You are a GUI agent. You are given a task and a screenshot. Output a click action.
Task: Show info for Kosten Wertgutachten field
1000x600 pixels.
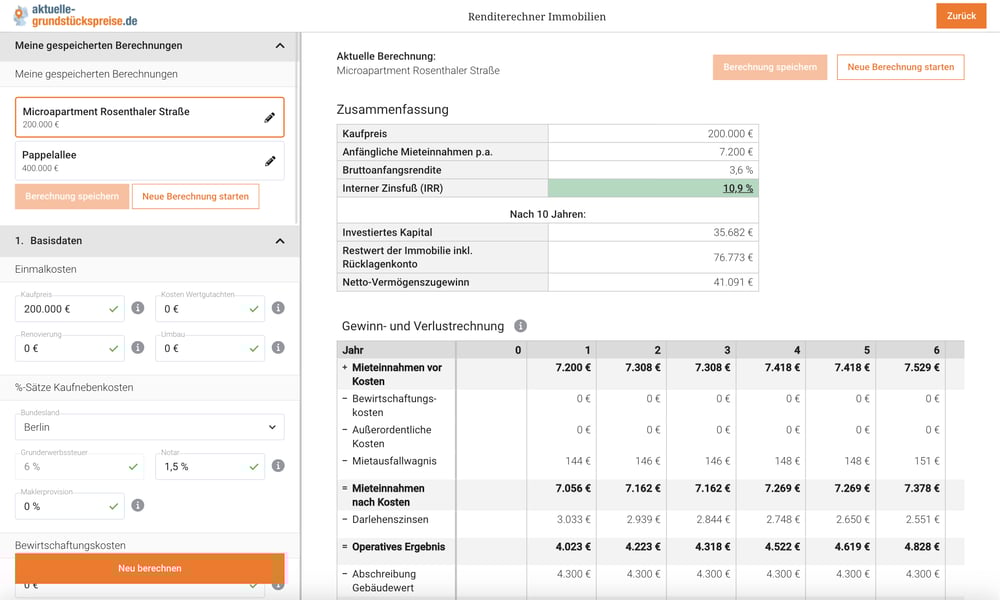click(x=278, y=308)
